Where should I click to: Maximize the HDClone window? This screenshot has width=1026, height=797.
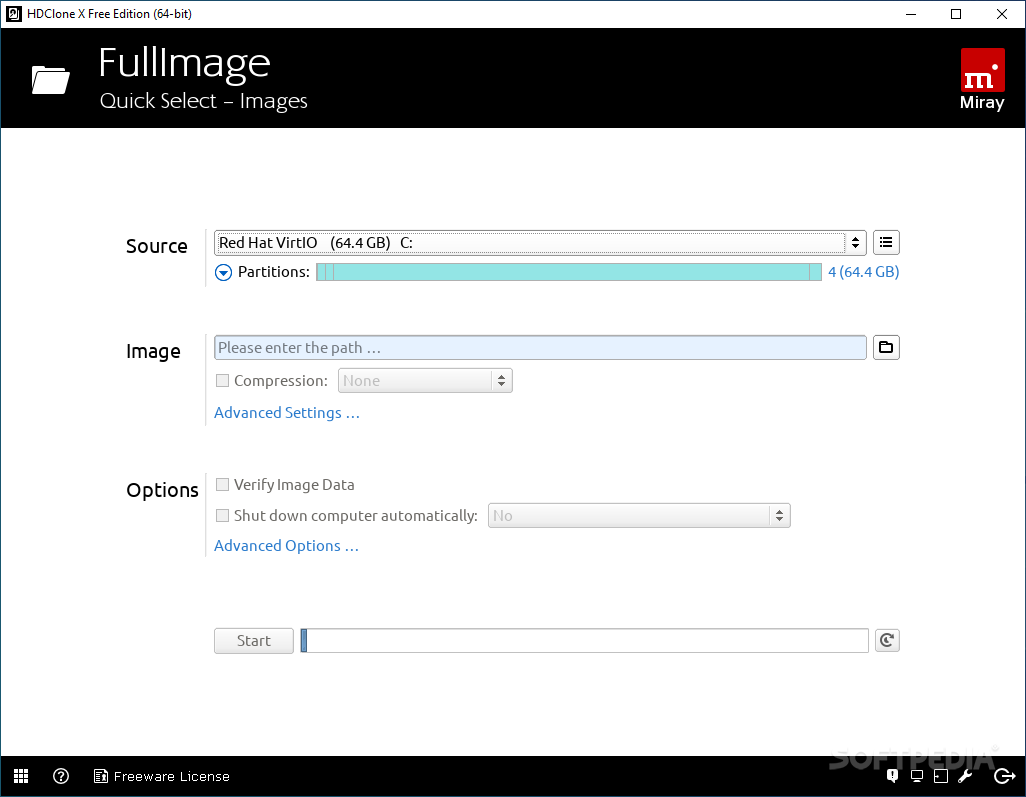pyautogui.click(x=956, y=14)
